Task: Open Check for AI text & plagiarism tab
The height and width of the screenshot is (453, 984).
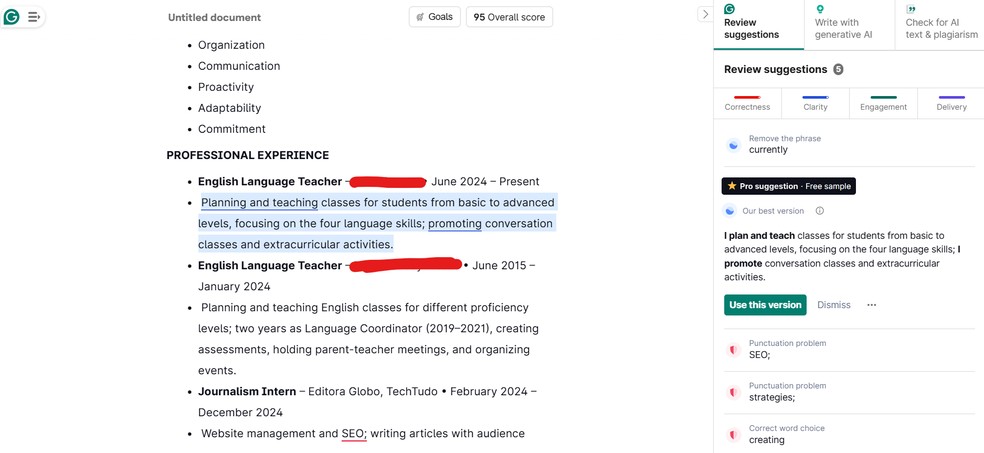Action: tap(939, 24)
